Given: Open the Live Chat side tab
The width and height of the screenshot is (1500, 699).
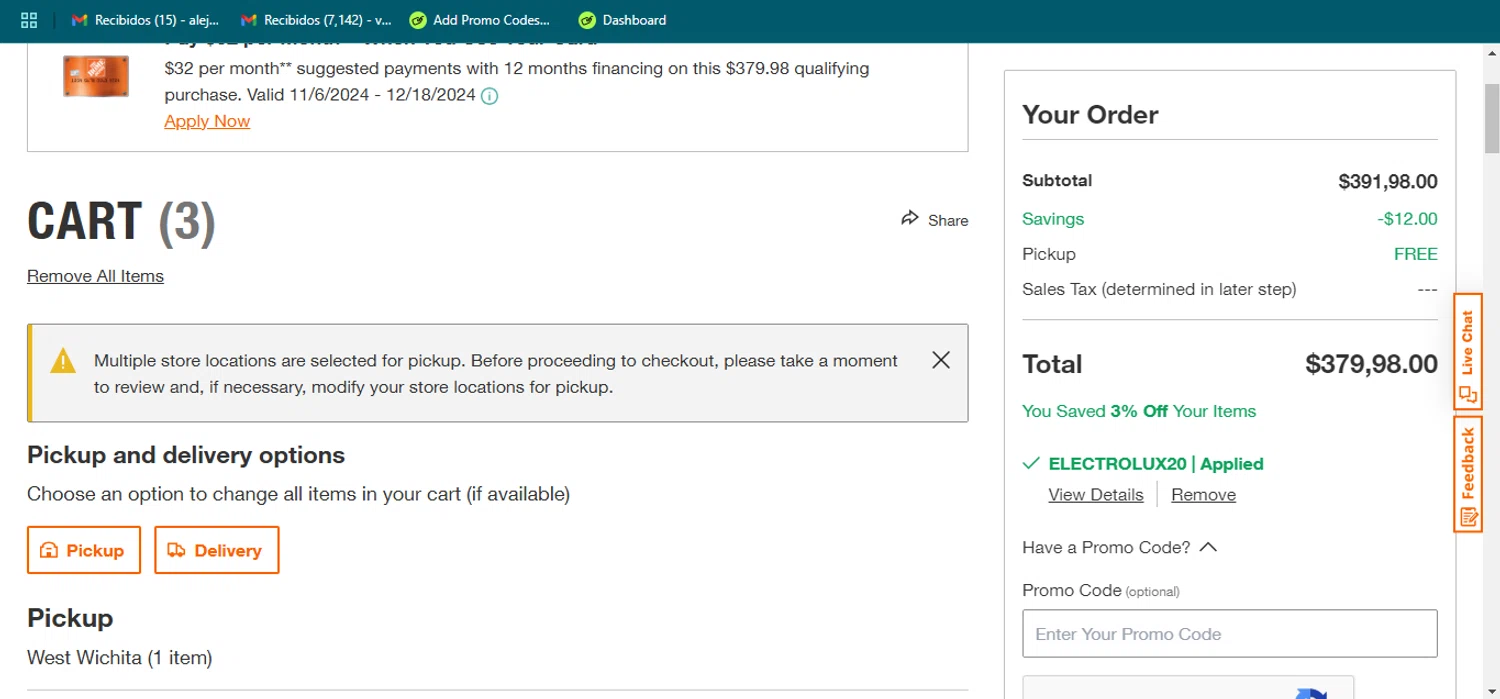Looking at the screenshot, I should point(1467,351).
